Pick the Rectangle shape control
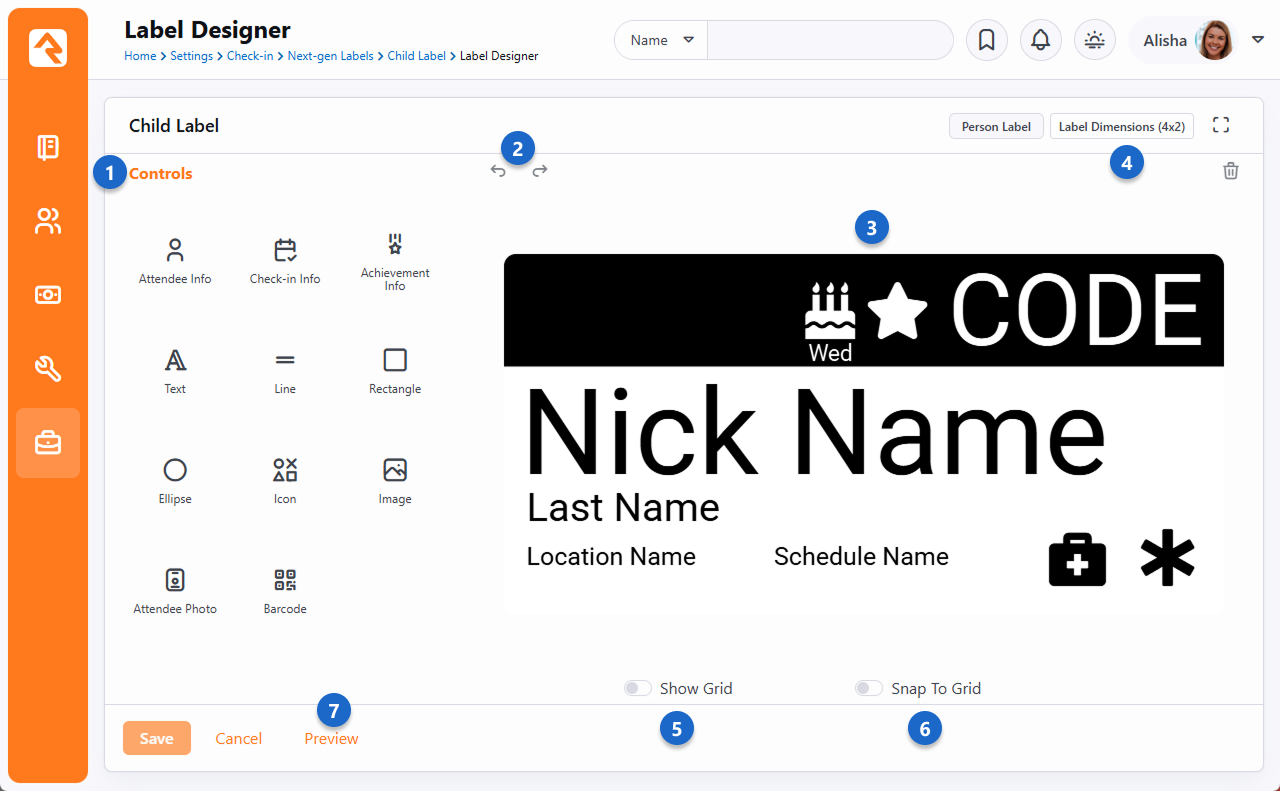 [x=395, y=371]
